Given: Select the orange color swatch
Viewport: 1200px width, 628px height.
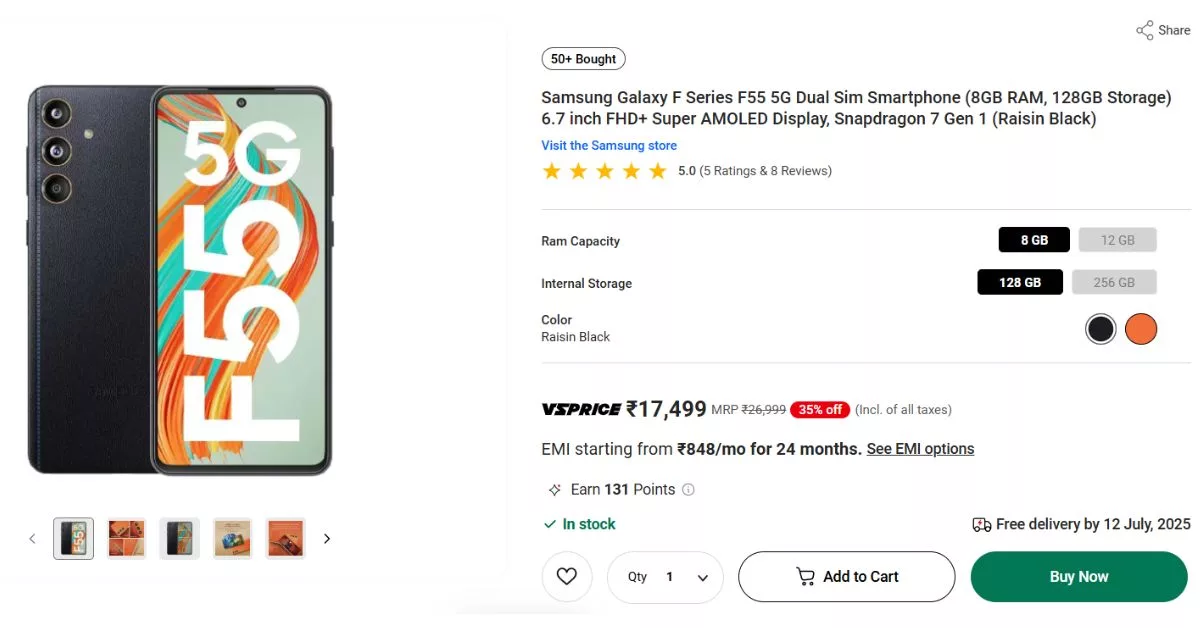Looking at the screenshot, I should pyautogui.click(x=1140, y=328).
